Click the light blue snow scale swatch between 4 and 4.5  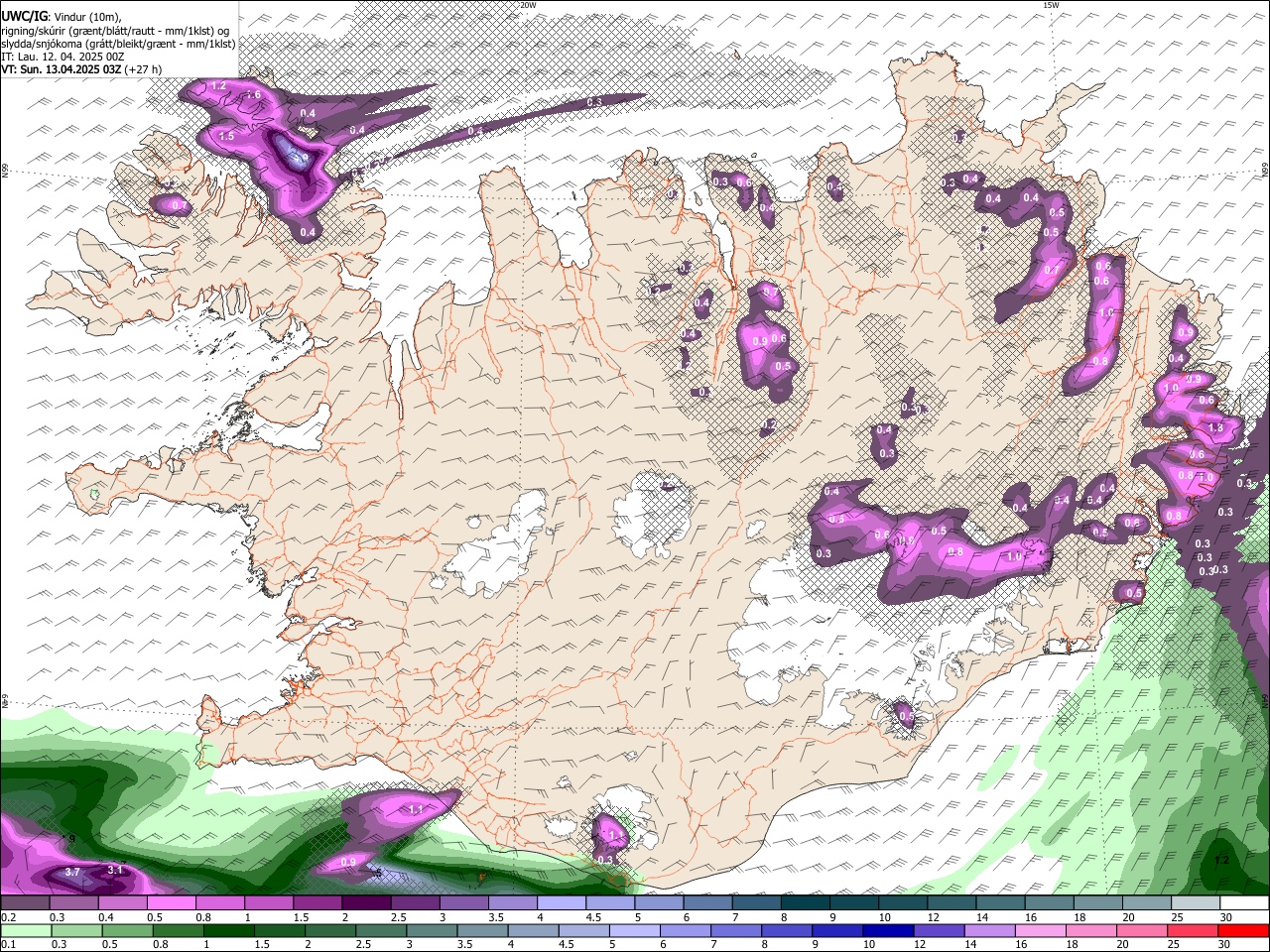click(x=561, y=903)
